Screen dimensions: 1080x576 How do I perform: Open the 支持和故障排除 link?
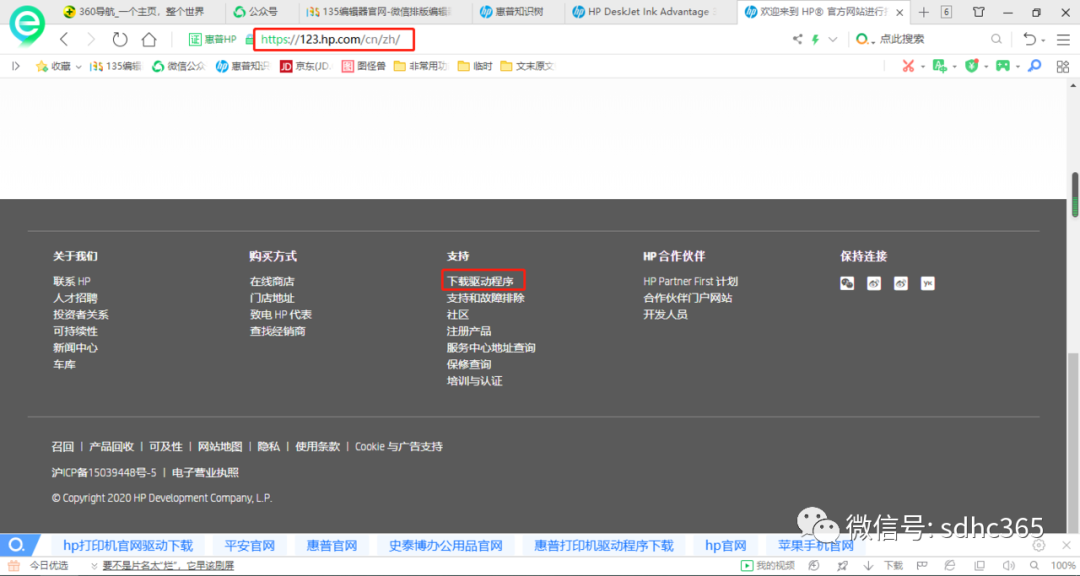click(486, 298)
